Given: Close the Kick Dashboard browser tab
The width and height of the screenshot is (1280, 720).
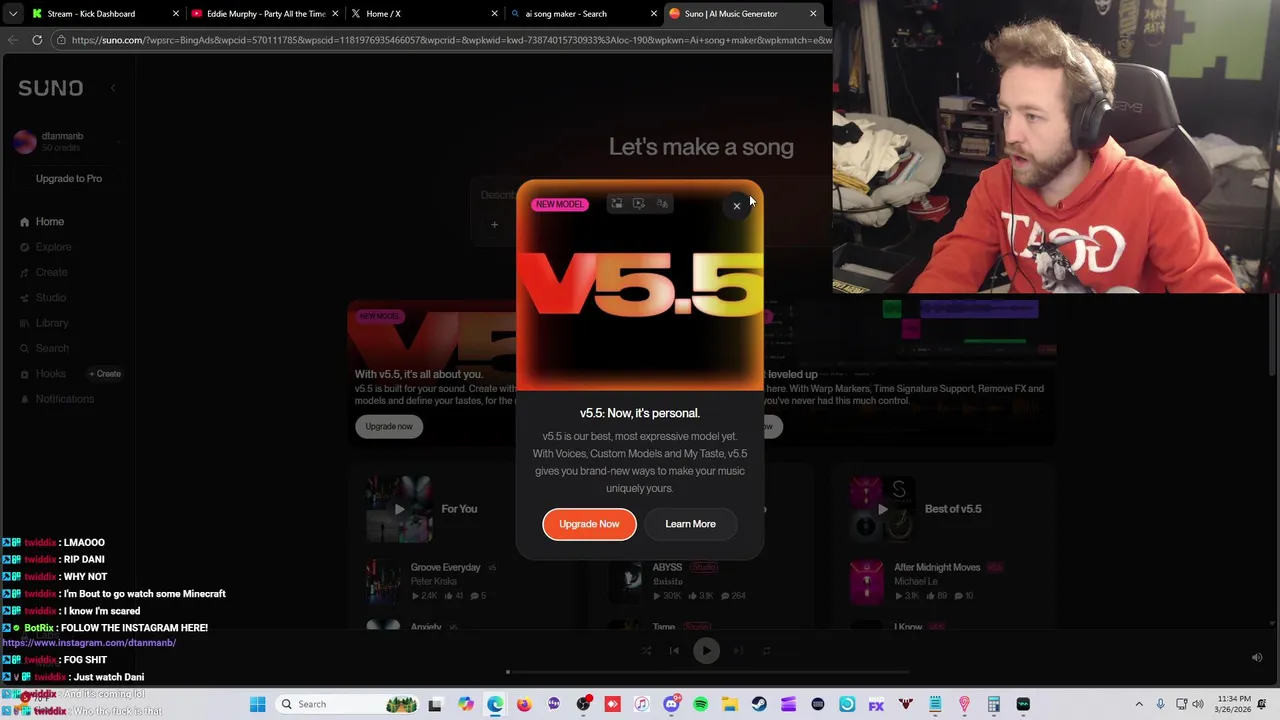Looking at the screenshot, I should click(176, 14).
